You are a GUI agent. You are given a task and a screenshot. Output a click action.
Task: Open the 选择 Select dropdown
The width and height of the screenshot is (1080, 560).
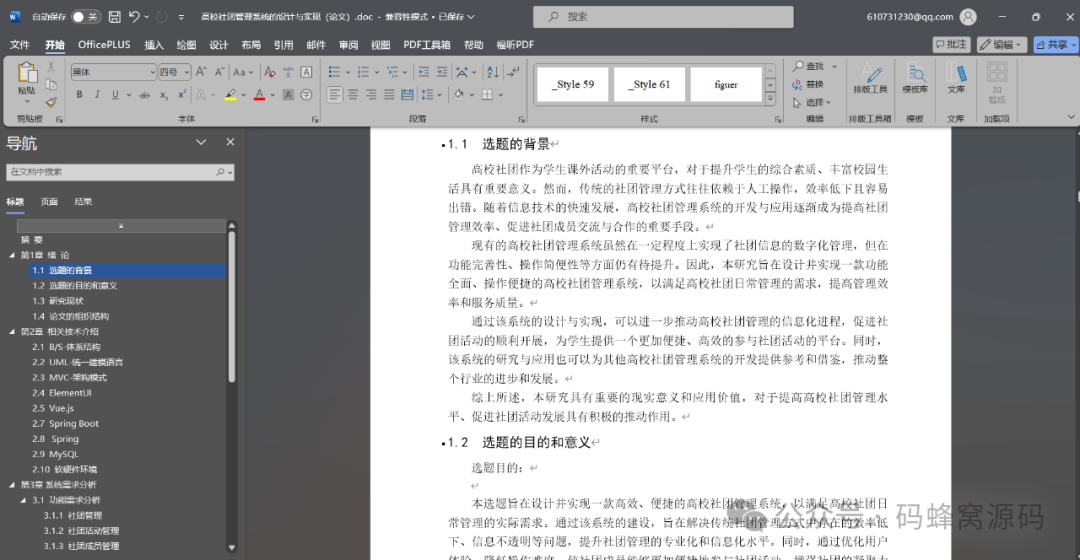812,102
